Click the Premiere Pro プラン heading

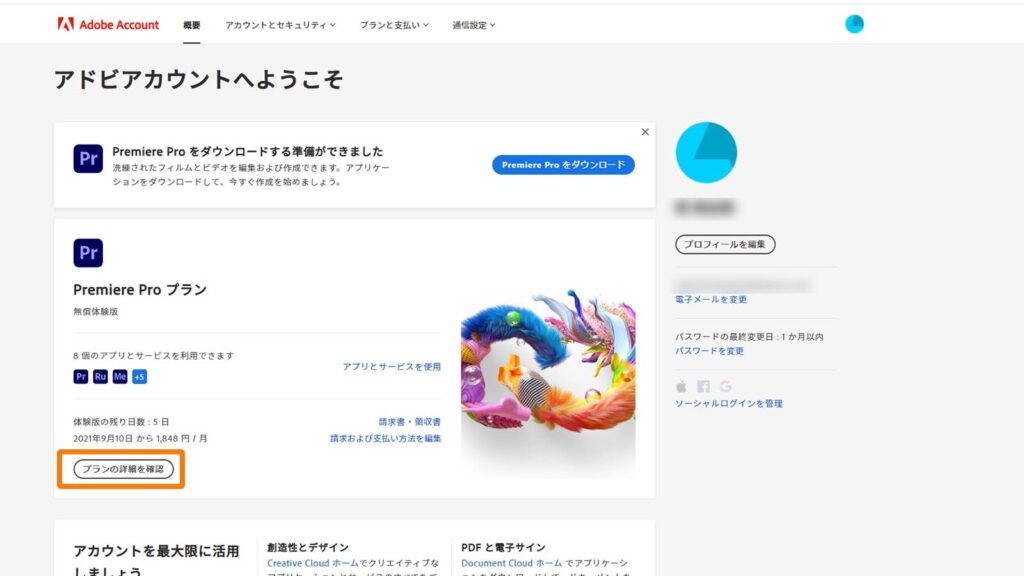[x=140, y=290]
